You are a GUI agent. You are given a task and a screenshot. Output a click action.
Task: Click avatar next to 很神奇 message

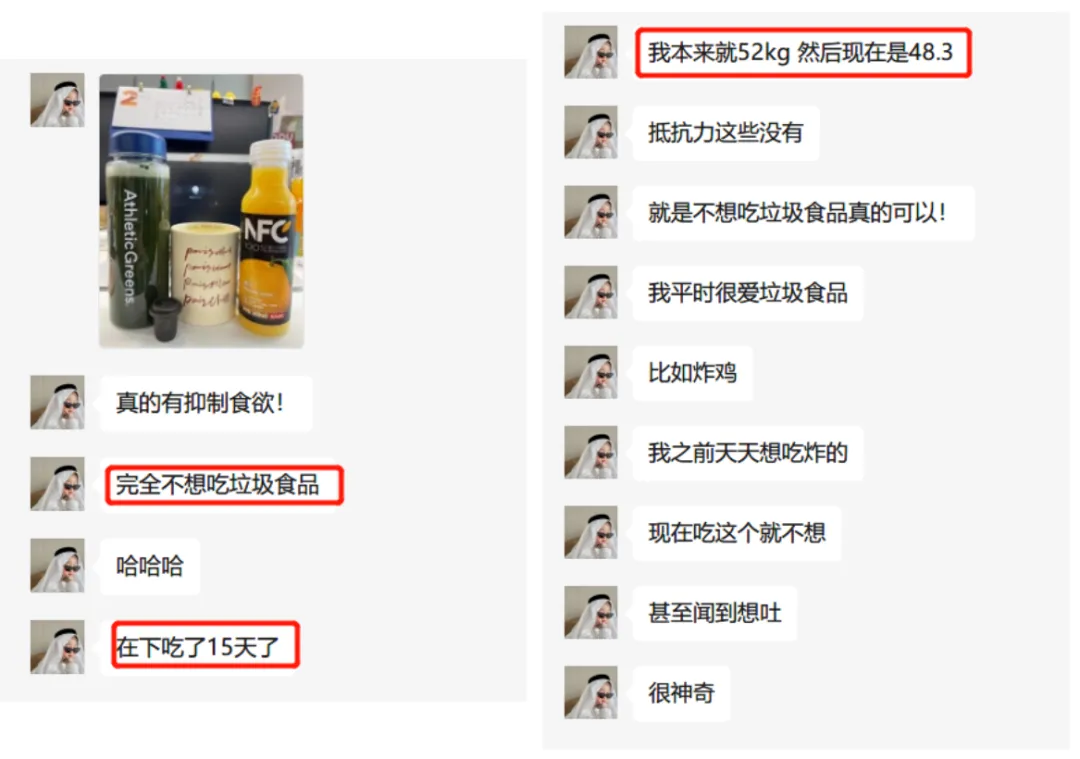pos(591,692)
